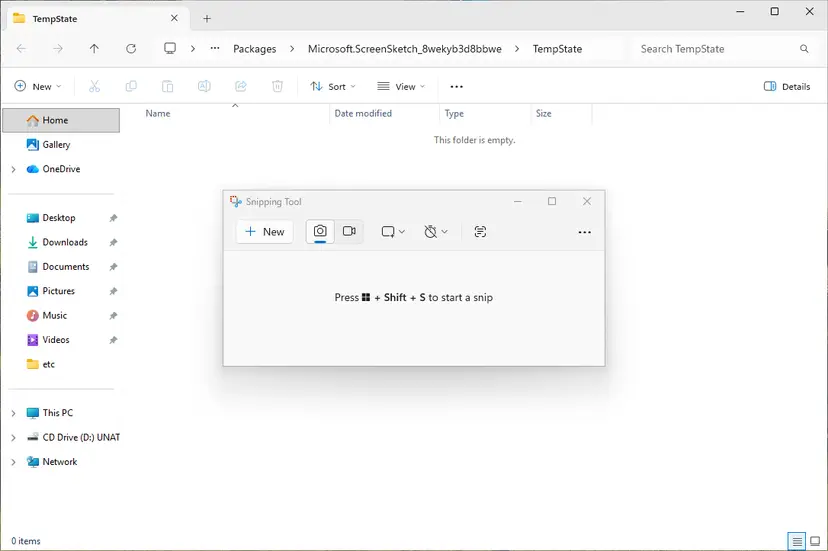
Task: Click the Delete trash icon
Action: (277, 86)
